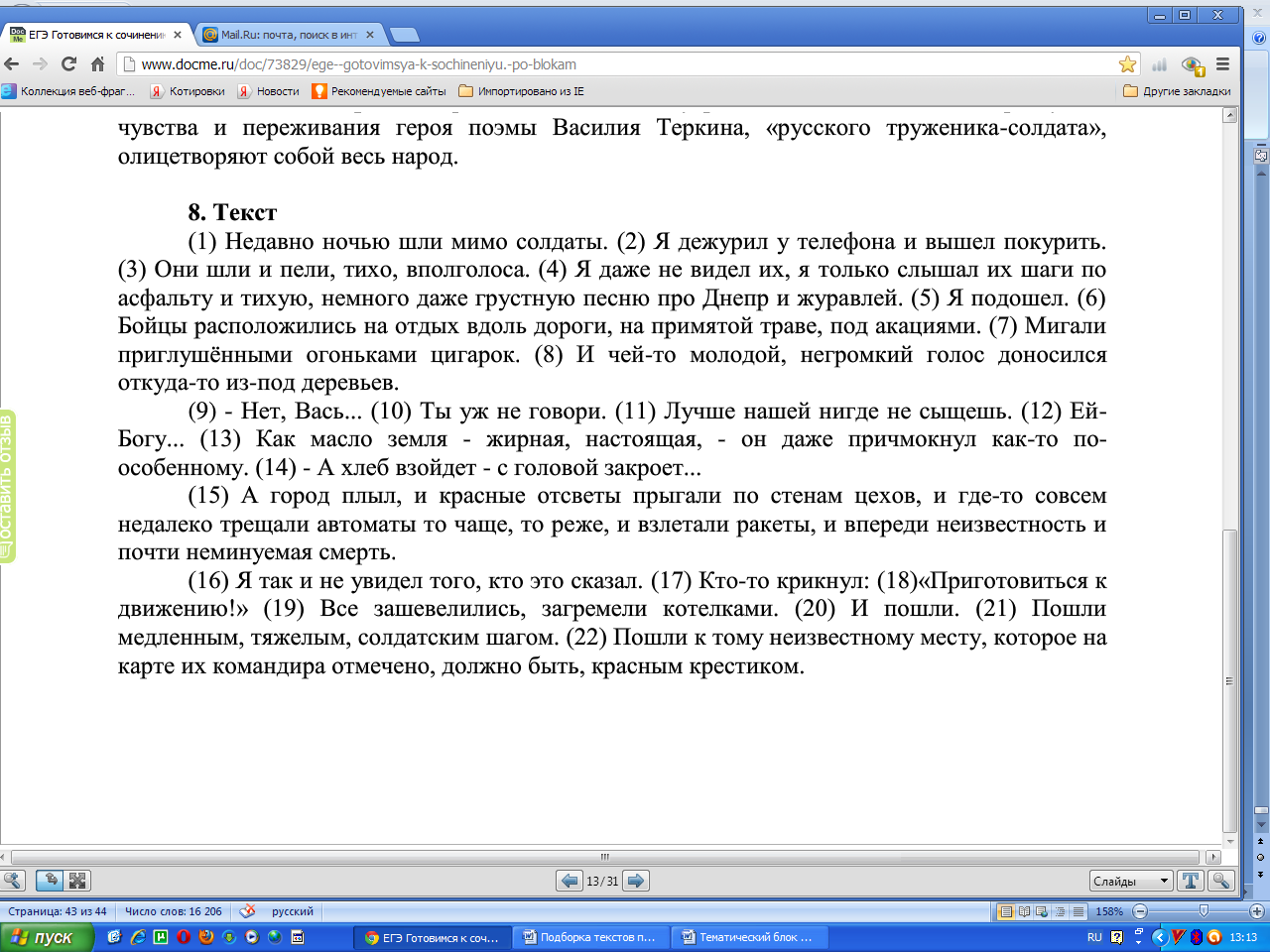Switch to the ЕГЭ Готовимся к сочинению tab
Screen dimensions: 1270x952
click(95, 35)
